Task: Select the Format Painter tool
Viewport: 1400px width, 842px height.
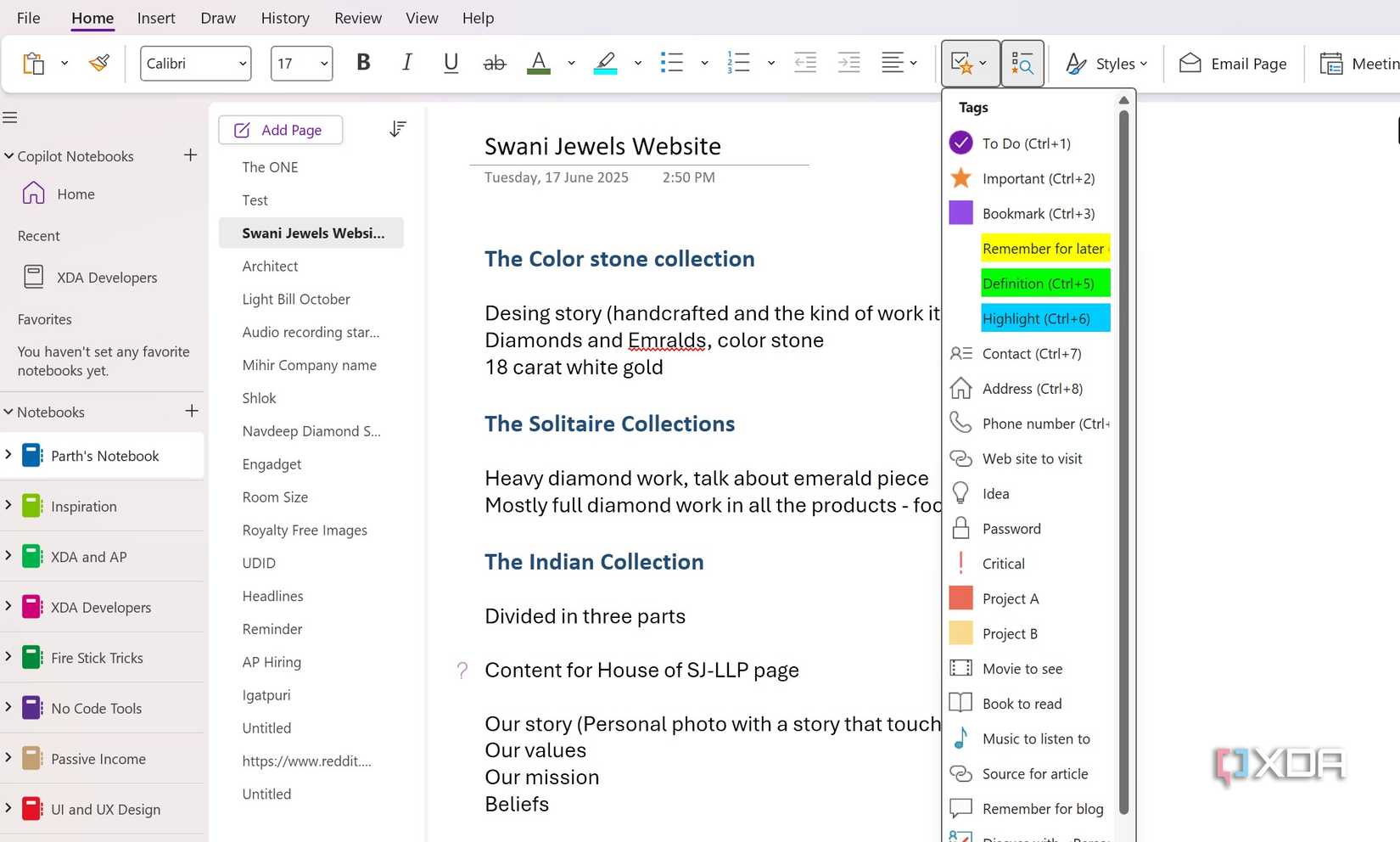Action: (x=99, y=62)
